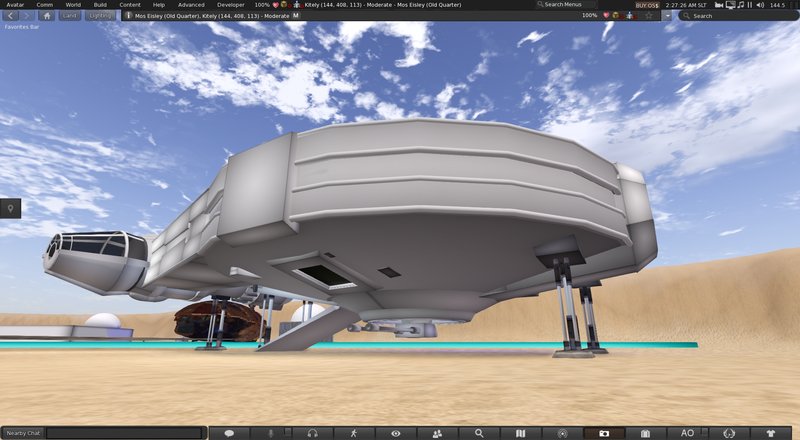Open the Help menu
The height and width of the screenshot is (440, 800).
[159, 5]
